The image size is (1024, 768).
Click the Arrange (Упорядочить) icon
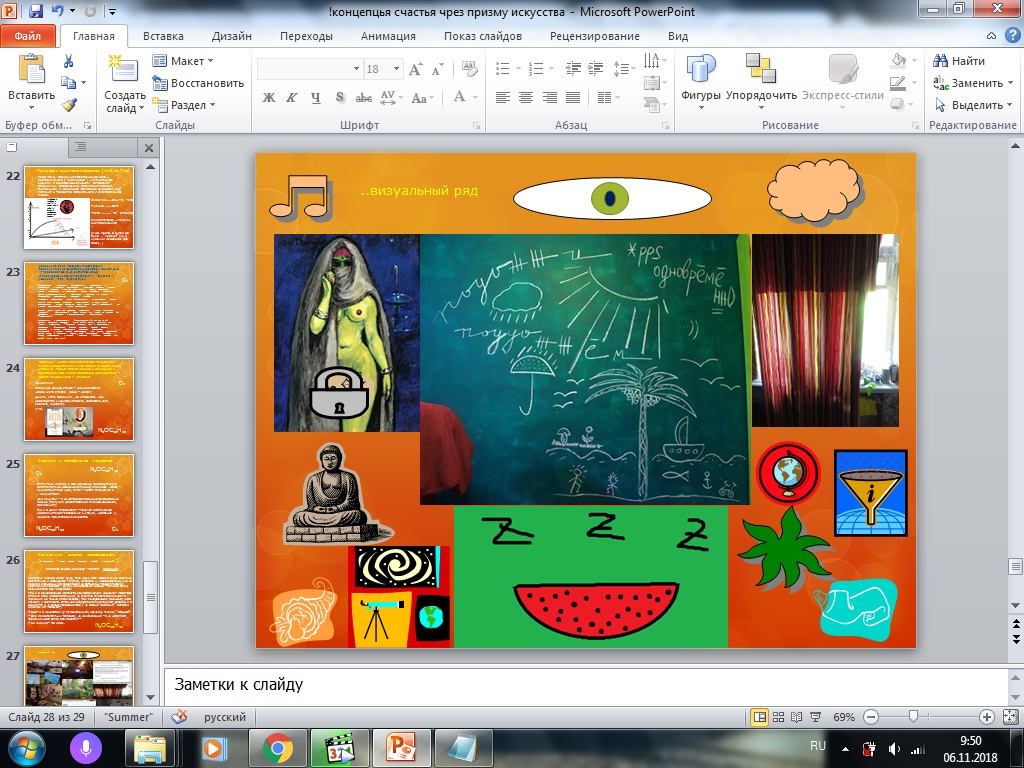761,69
